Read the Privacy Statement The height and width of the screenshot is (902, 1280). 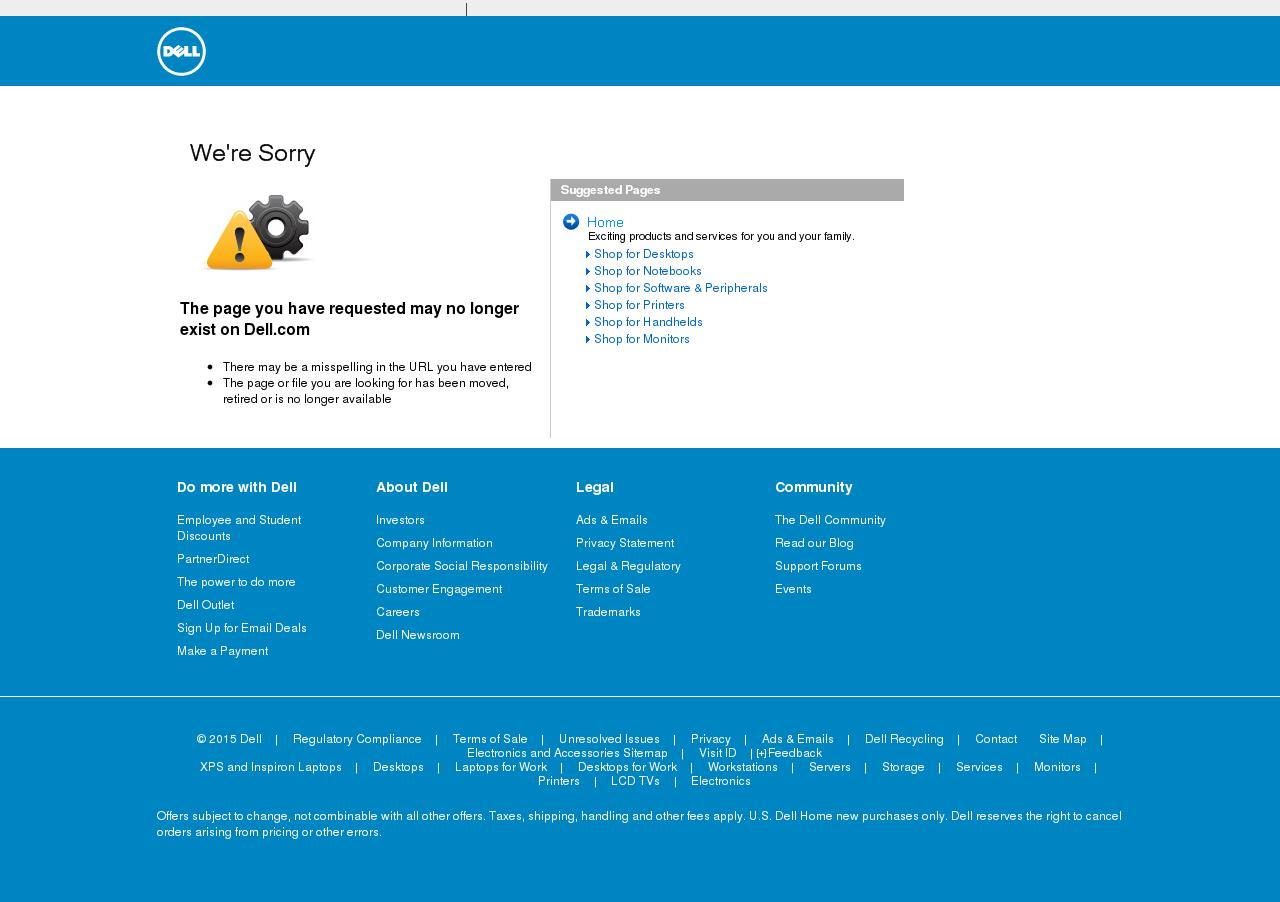625,543
